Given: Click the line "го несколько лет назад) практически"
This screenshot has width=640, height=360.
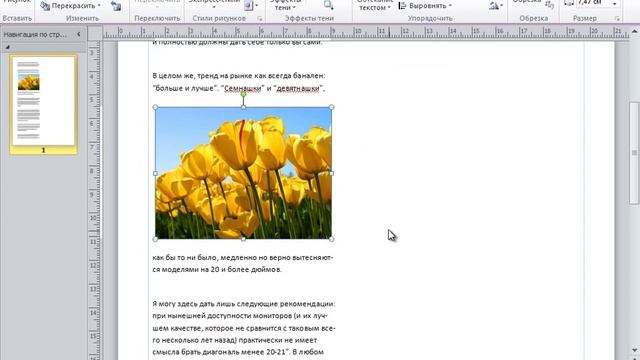Looking at the screenshot, I should (x=235, y=340).
